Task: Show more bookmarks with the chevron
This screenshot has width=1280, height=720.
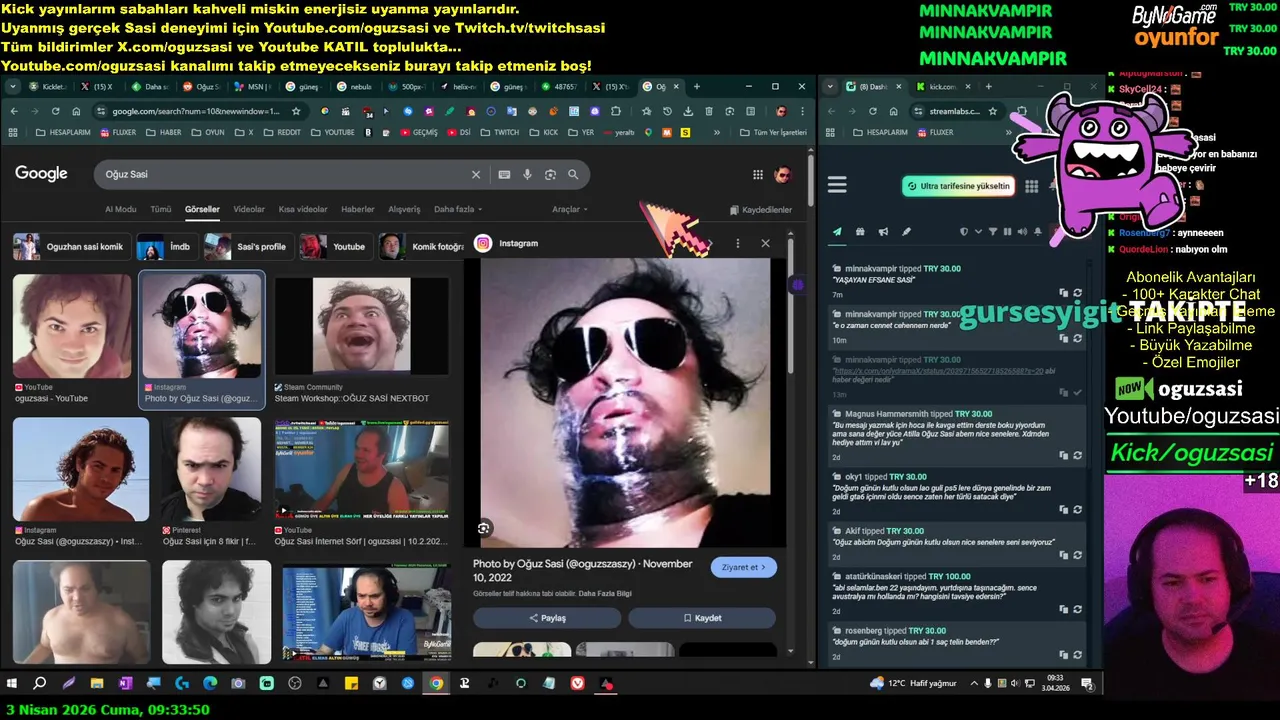Action: click(716, 132)
